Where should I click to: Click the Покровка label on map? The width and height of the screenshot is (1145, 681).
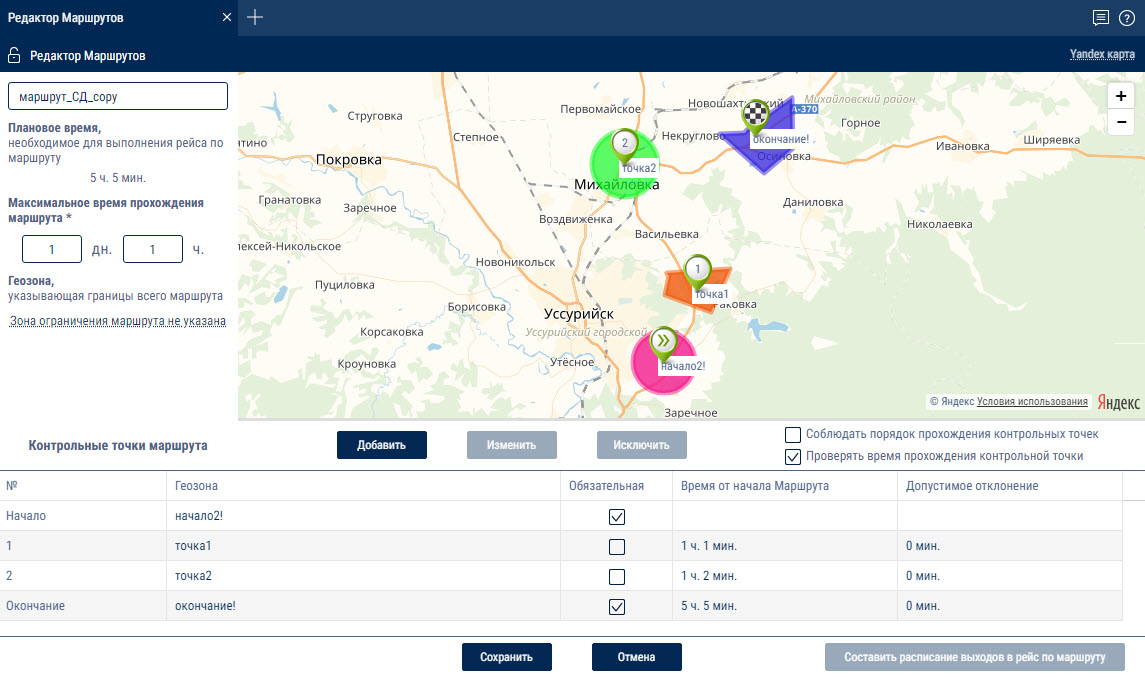349,160
